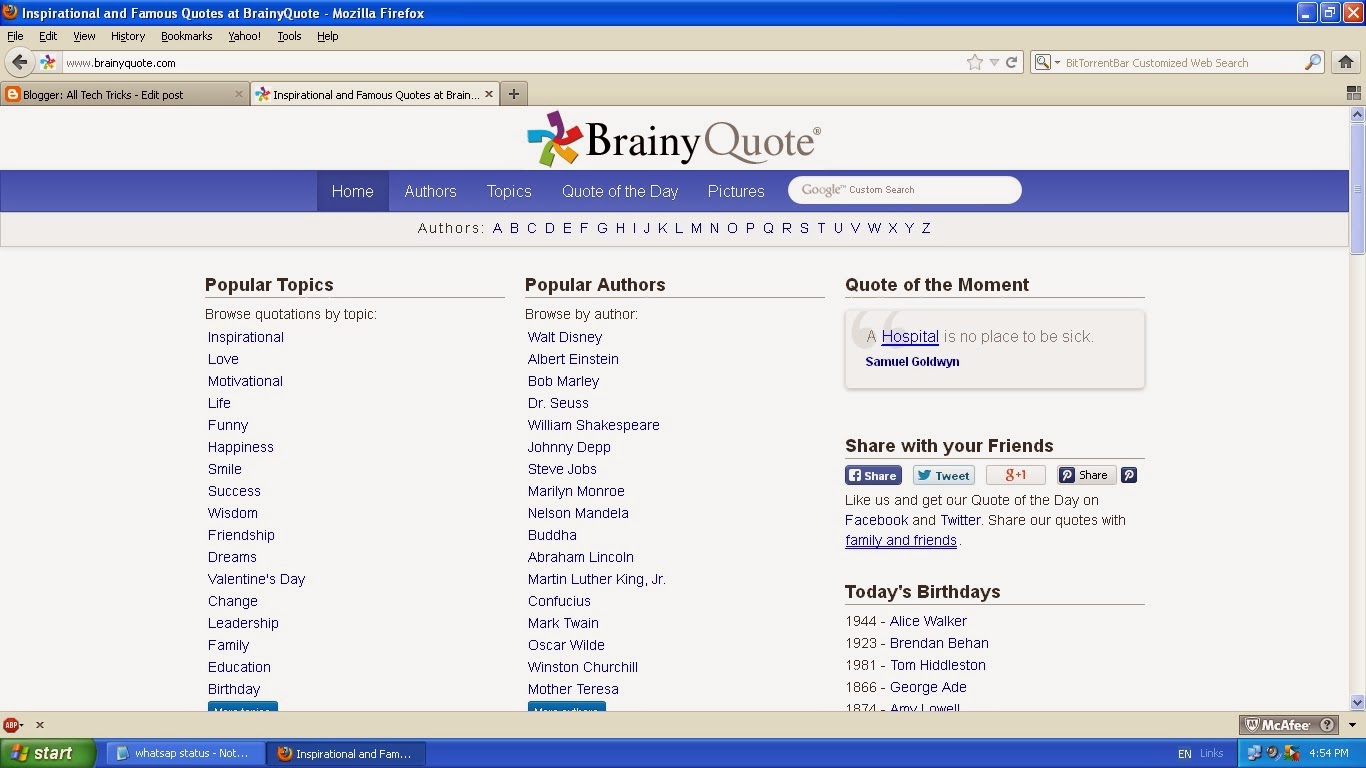Click the McAfee toolbar button
1366x768 pixels.
coord(1290,725)
